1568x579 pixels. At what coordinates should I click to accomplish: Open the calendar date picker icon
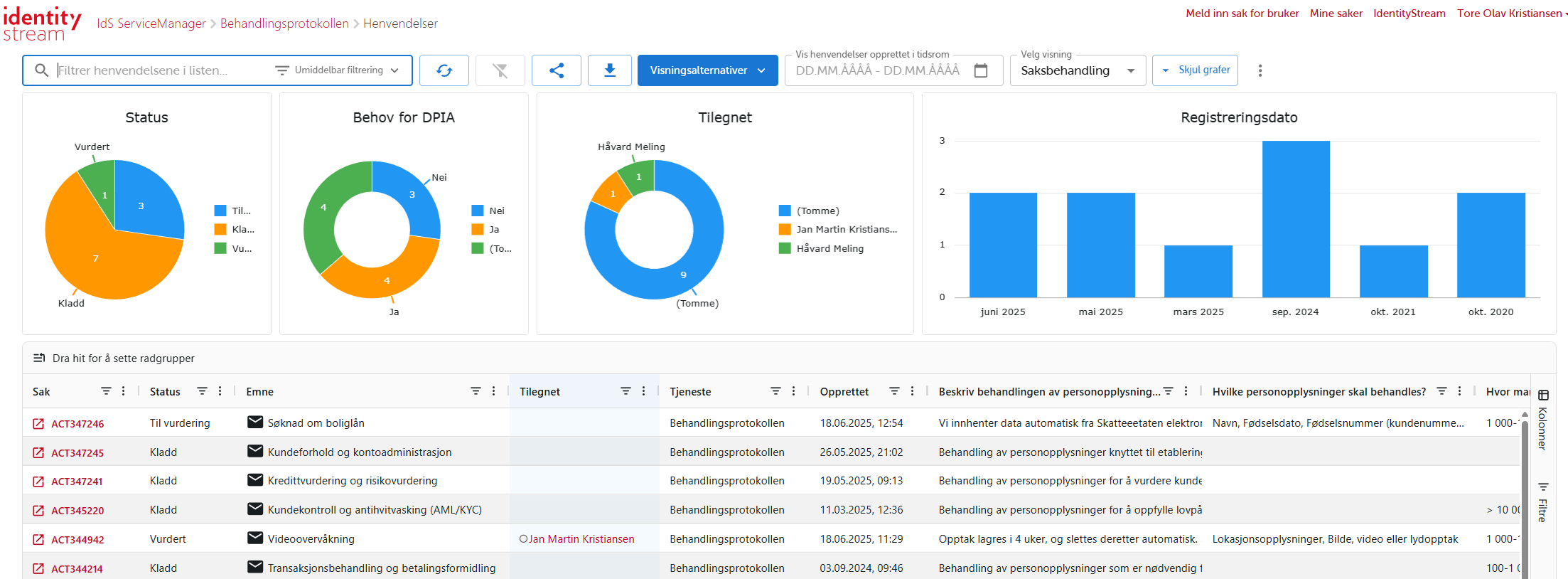tap(980, 70)
